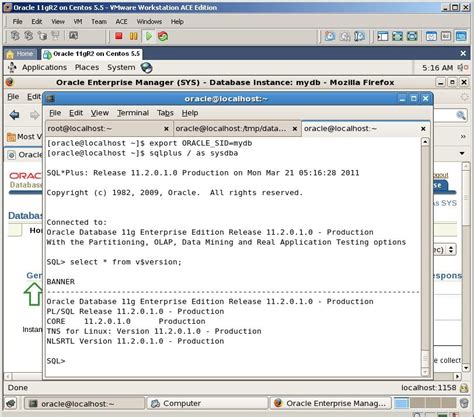Reset the virtual machine via reset icon
Screen dimensions: 474x417
163,36
